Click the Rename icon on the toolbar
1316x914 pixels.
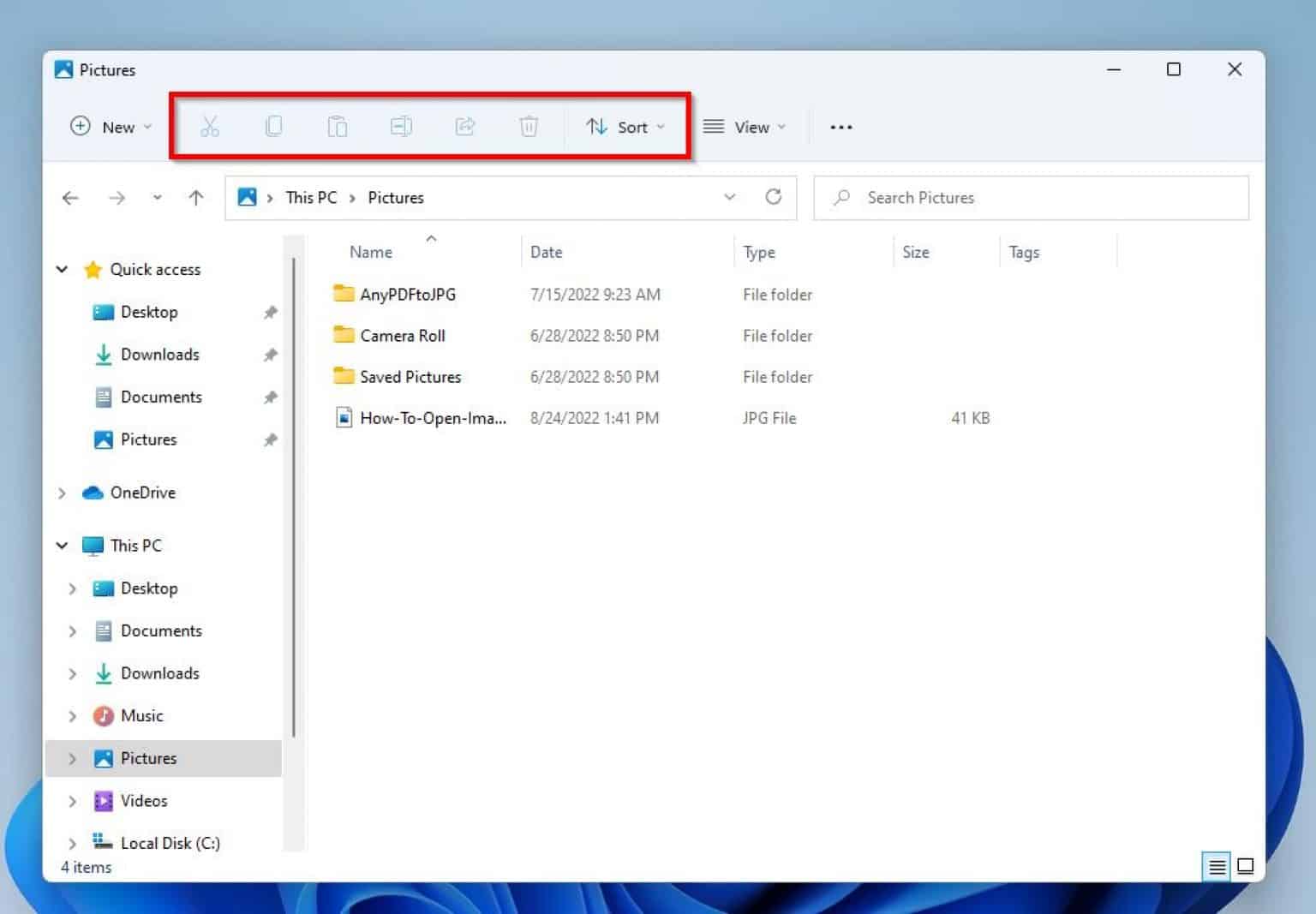(x=400, y=126)
